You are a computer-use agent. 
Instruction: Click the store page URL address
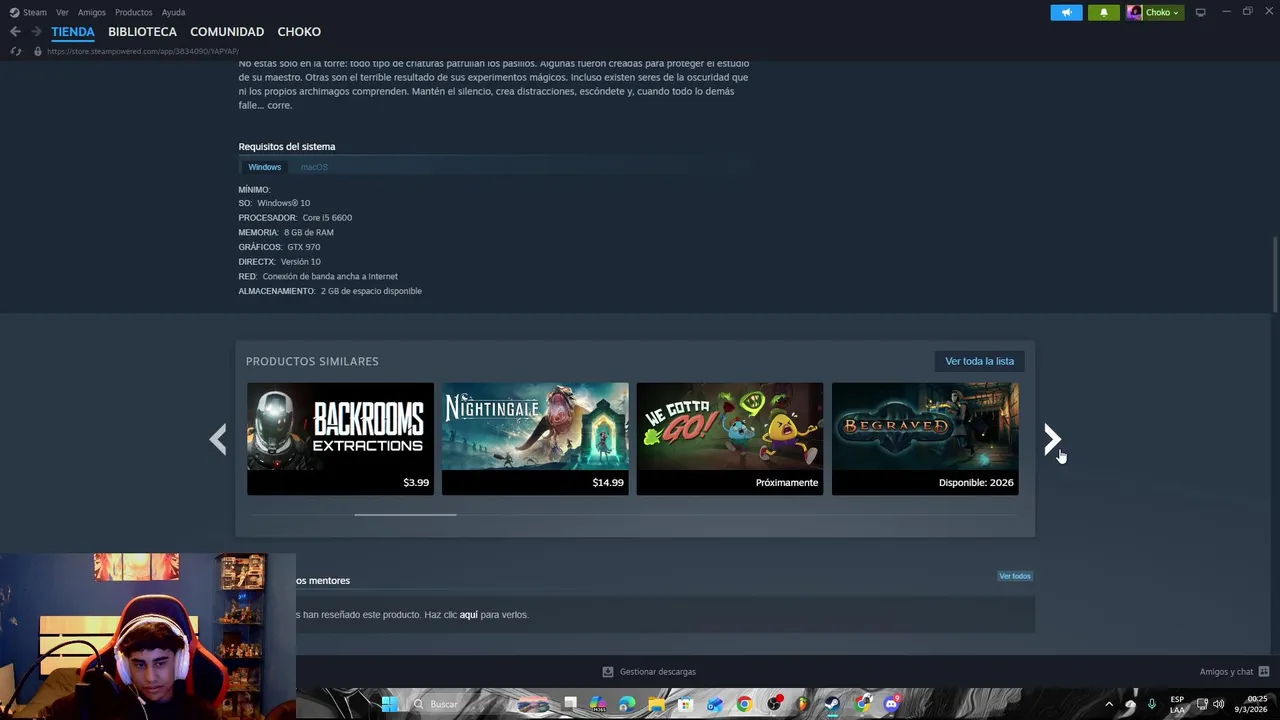(x=142, y=51)
